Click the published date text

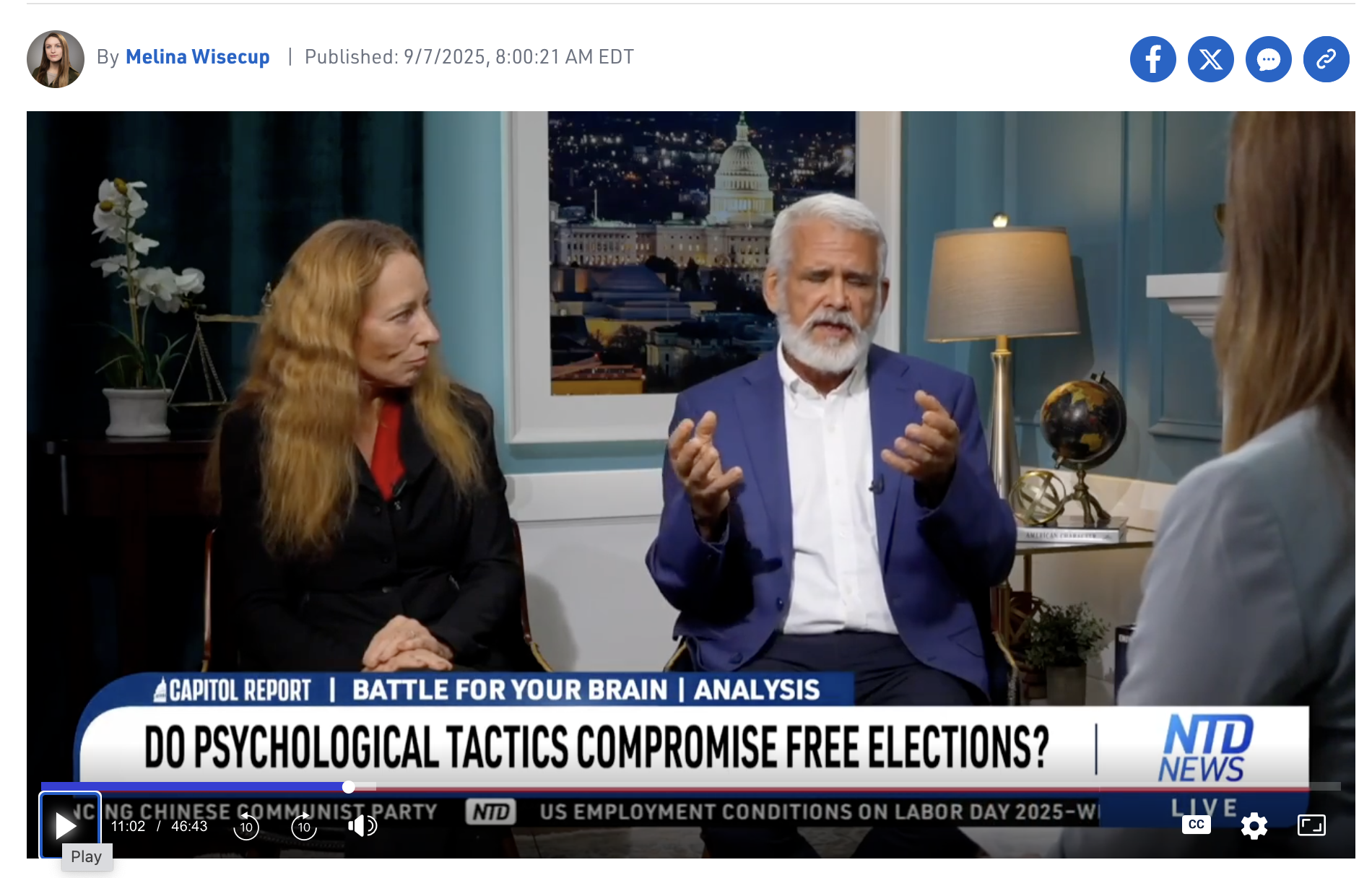point(469,57)
